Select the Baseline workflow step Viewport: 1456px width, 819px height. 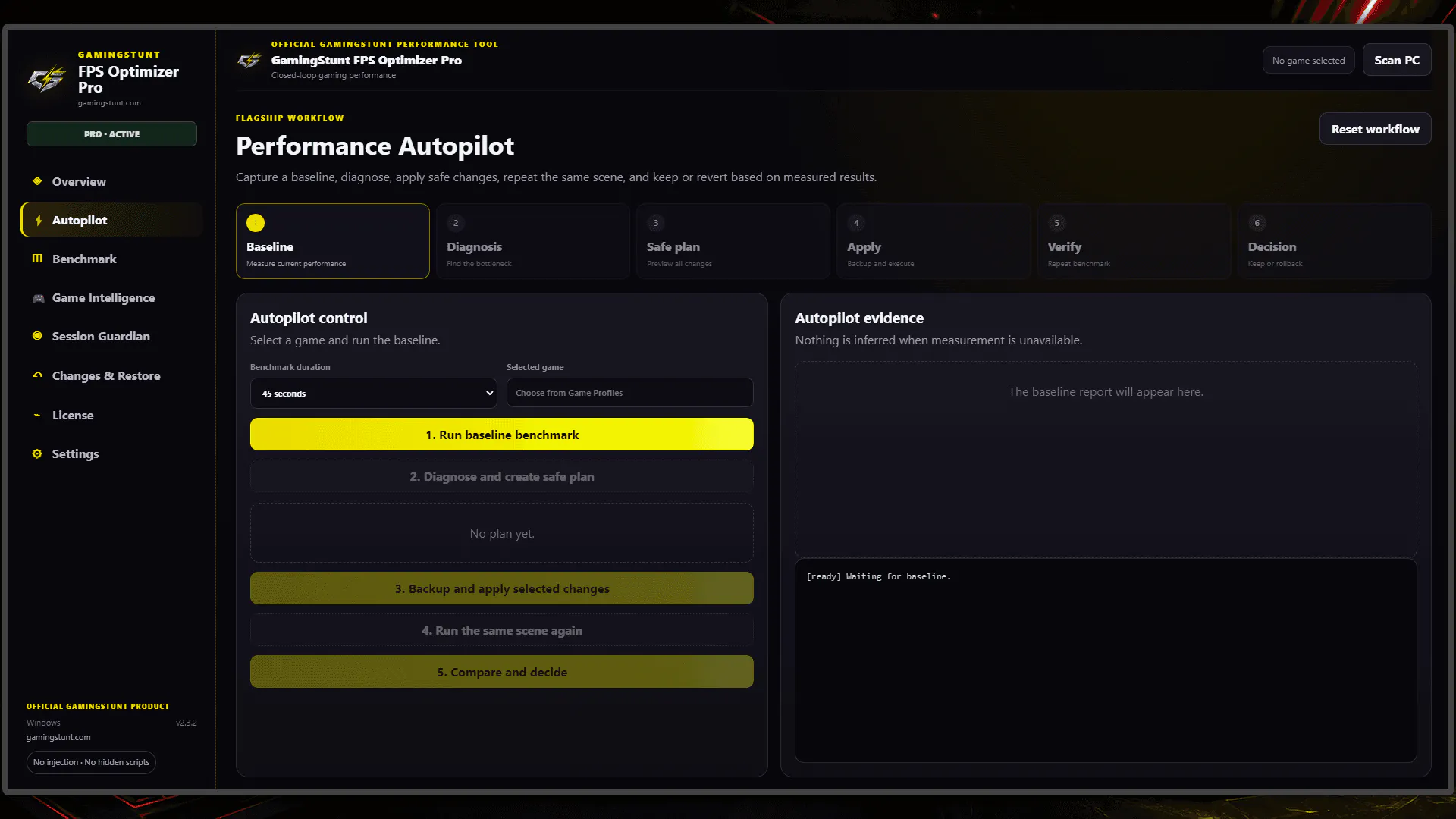(x=333, y=241)
